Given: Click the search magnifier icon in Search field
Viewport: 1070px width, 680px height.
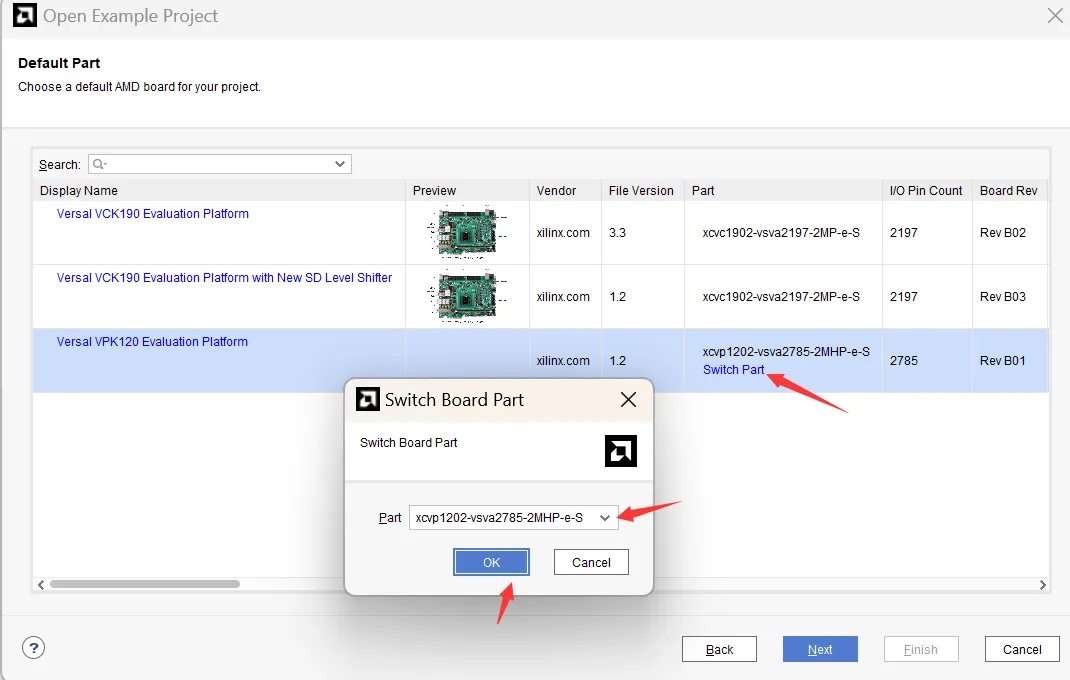Looking at the screenshot, I should pyautogui.click(x=100, y=164).
